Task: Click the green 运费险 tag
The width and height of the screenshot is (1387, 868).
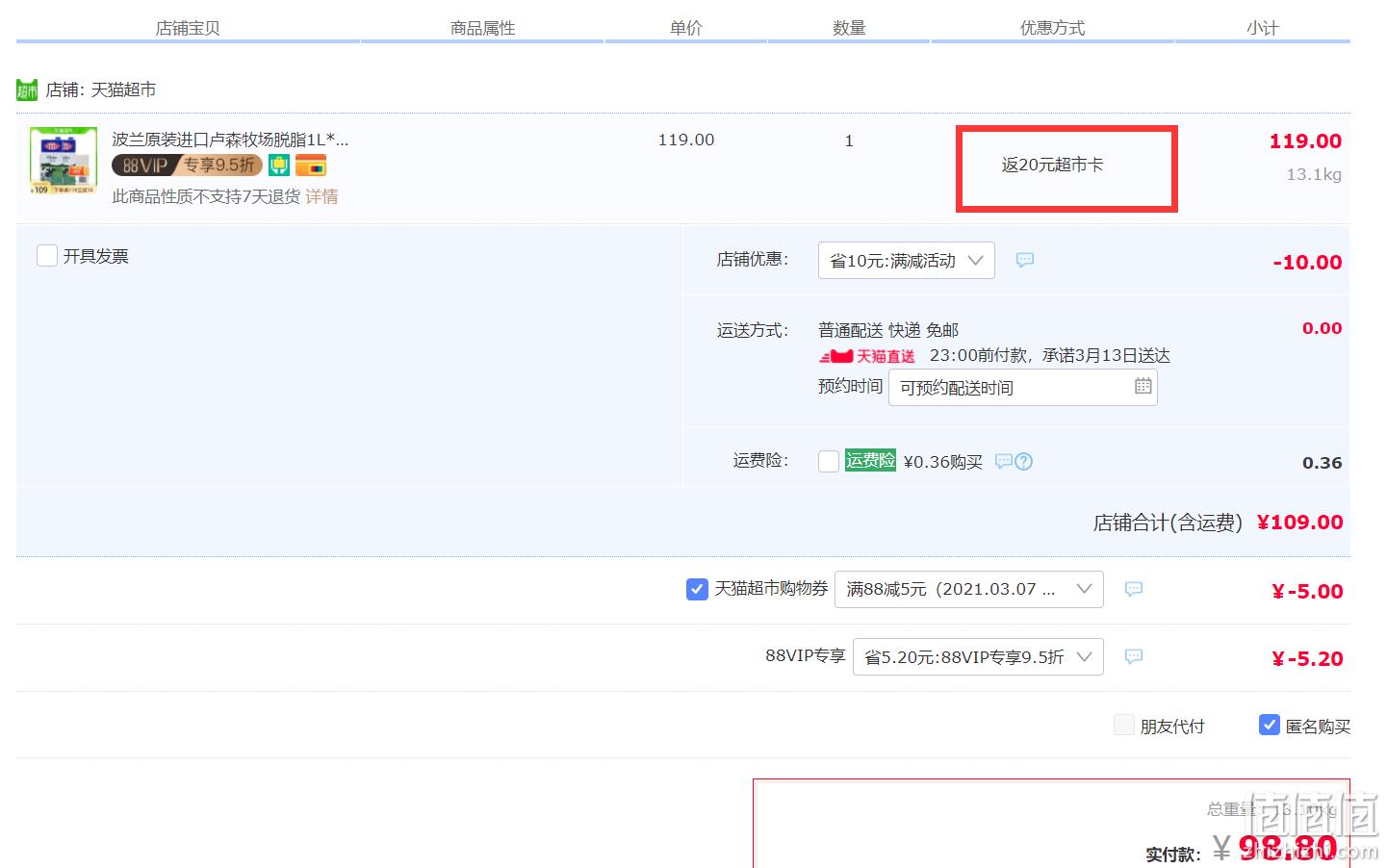Action: 870,461
